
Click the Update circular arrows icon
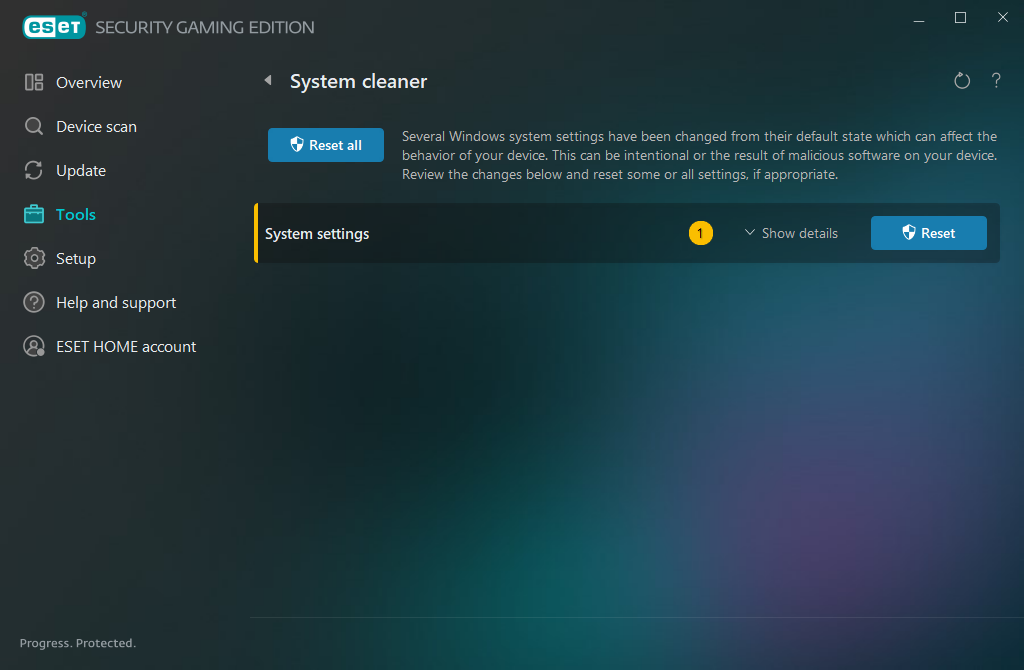click(x=34, y=170)
